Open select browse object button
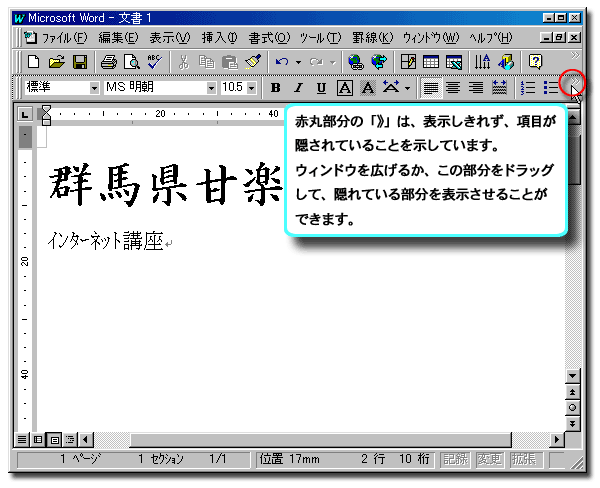The image size is (600, 488). (x=572, y=408)
